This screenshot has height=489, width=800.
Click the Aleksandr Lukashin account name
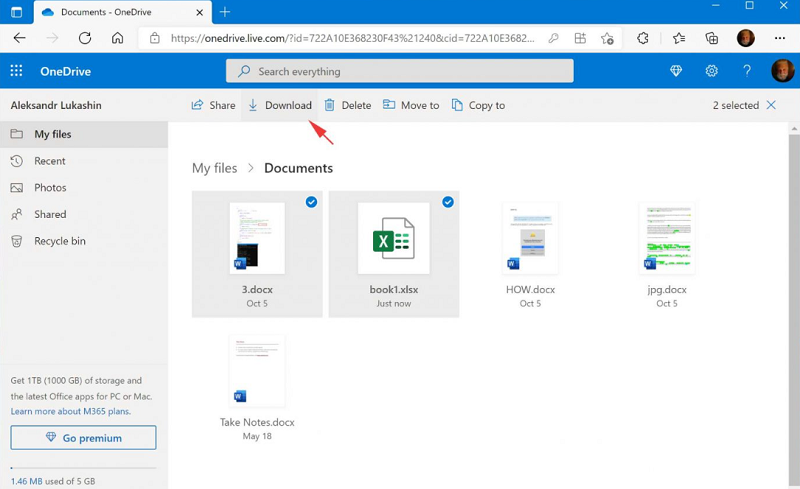pyautogui.click(x=56, y=105)
